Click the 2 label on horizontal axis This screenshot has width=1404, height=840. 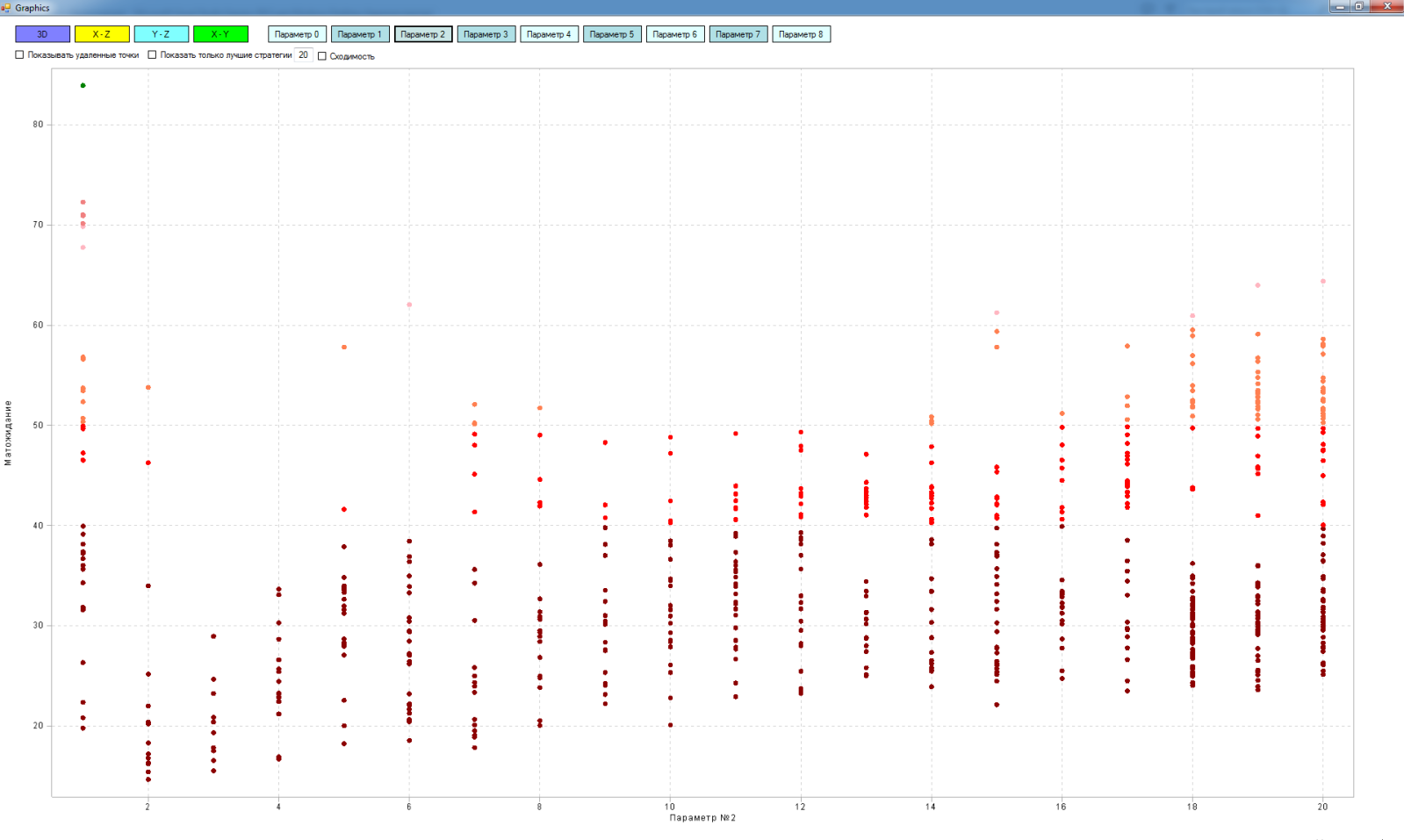(x=148, y=807)
